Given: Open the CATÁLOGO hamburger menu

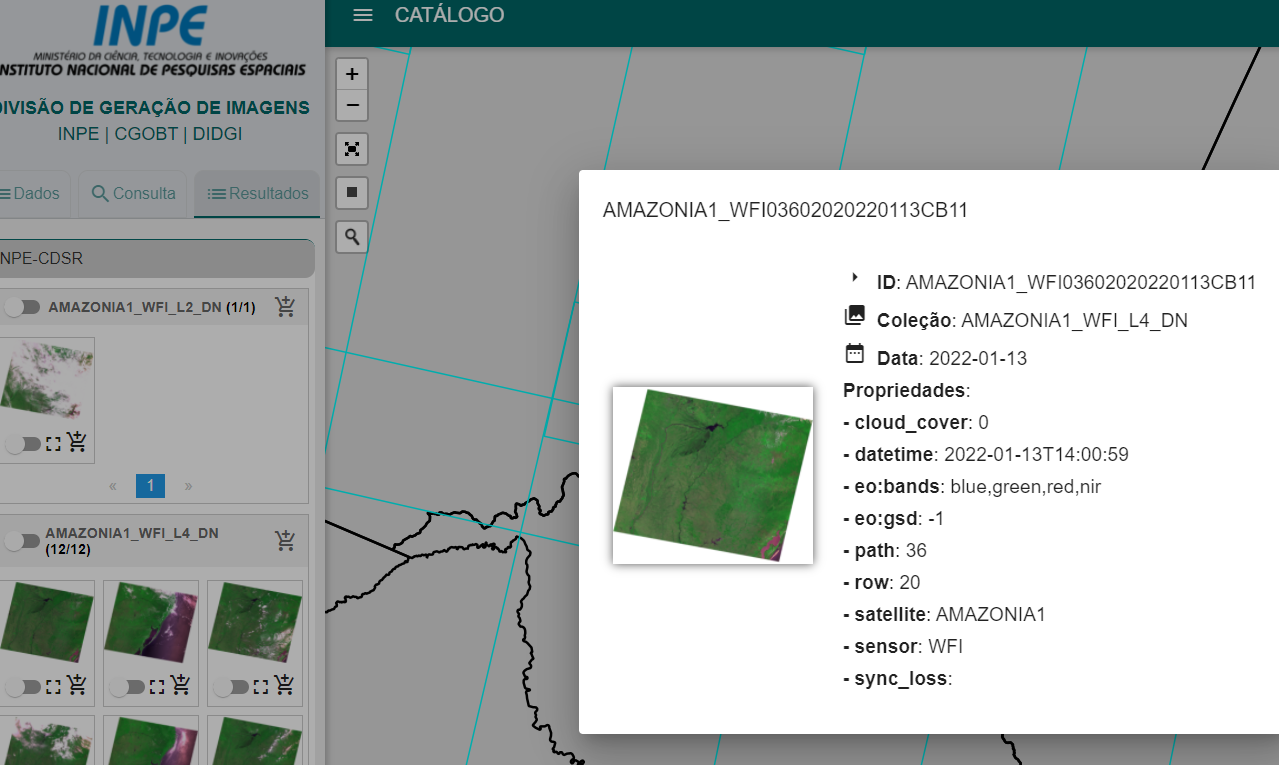Looking at the screenshot, I should point(362,15).
